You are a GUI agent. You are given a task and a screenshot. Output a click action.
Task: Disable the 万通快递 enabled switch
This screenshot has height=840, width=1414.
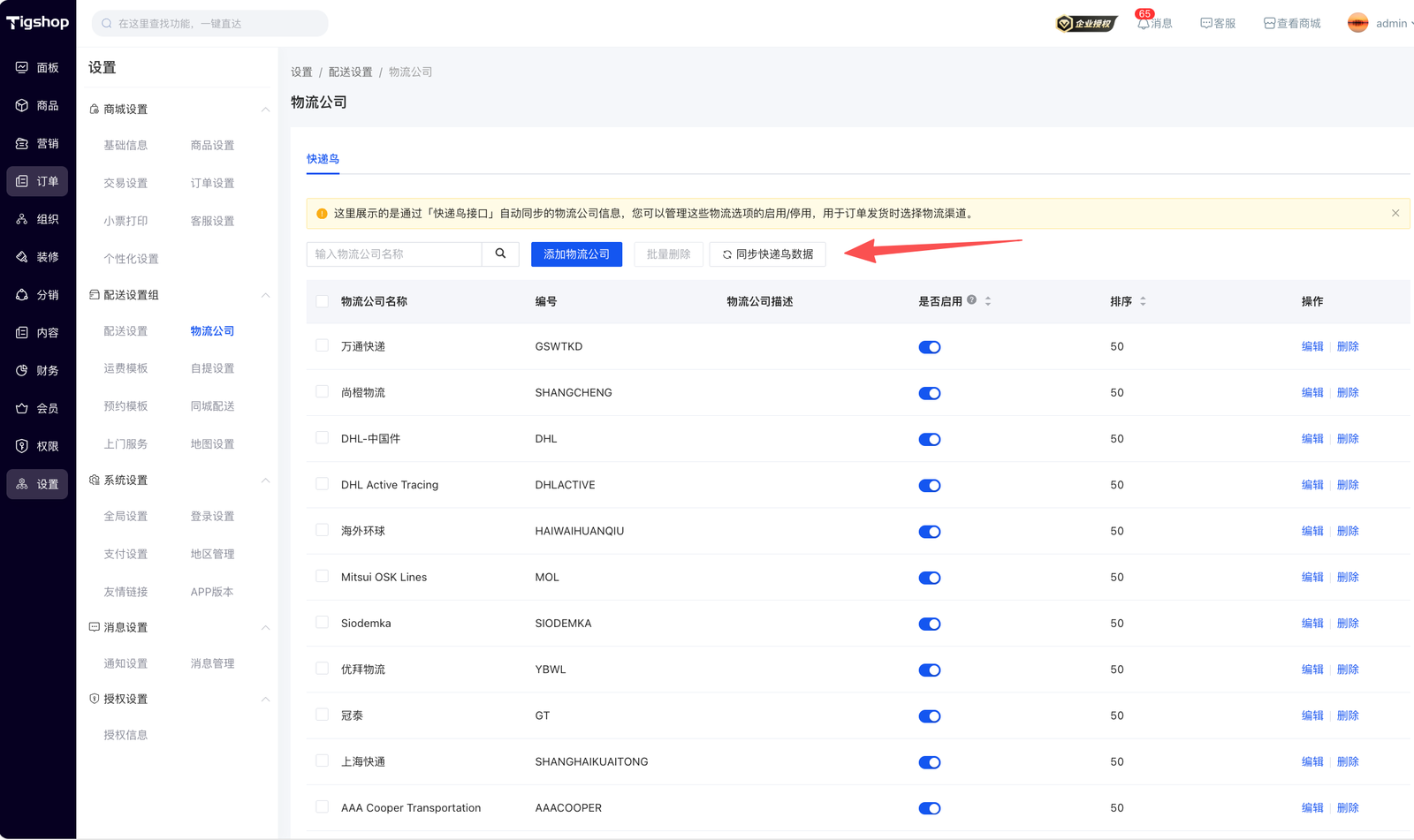click(x=929, y=347)
